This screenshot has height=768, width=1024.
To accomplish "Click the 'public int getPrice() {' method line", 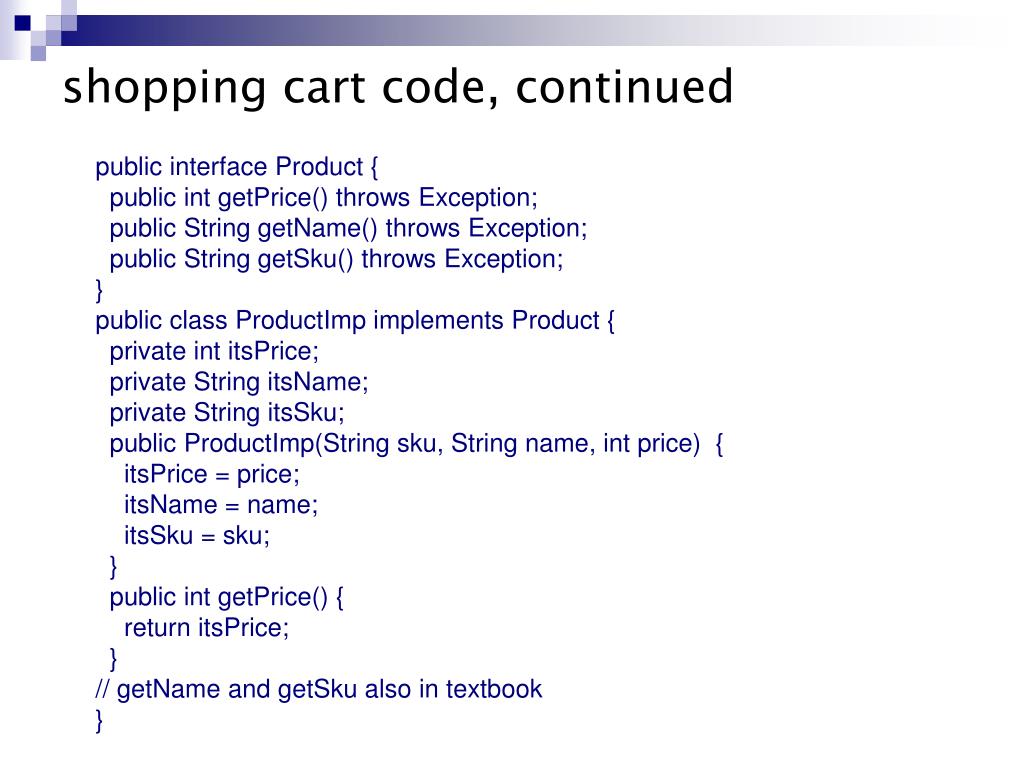I will tap(226, 597).
